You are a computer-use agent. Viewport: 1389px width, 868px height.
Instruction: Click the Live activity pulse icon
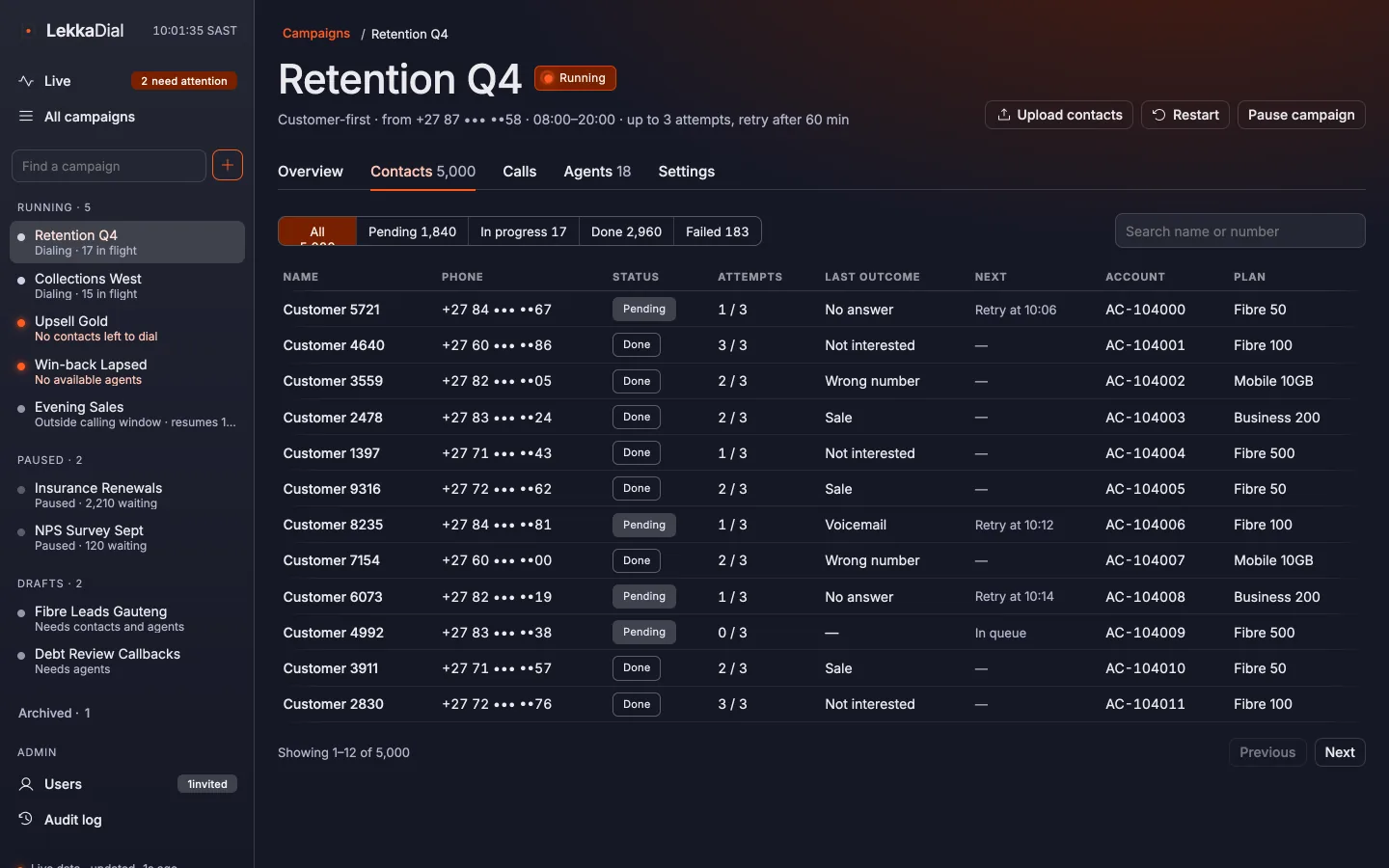coord(26,81)
